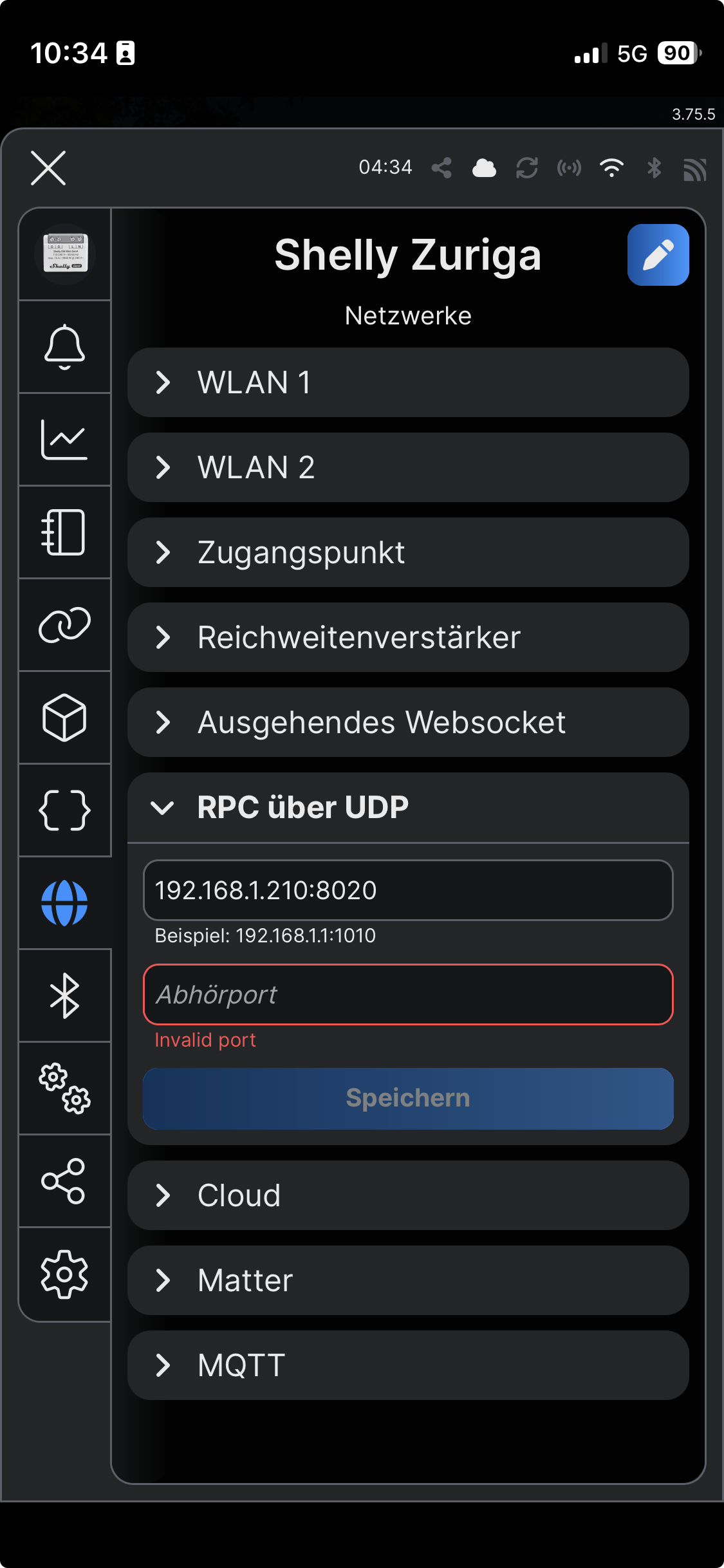
Task: Expand the WLAN 1 section
Action: (408, 382)
